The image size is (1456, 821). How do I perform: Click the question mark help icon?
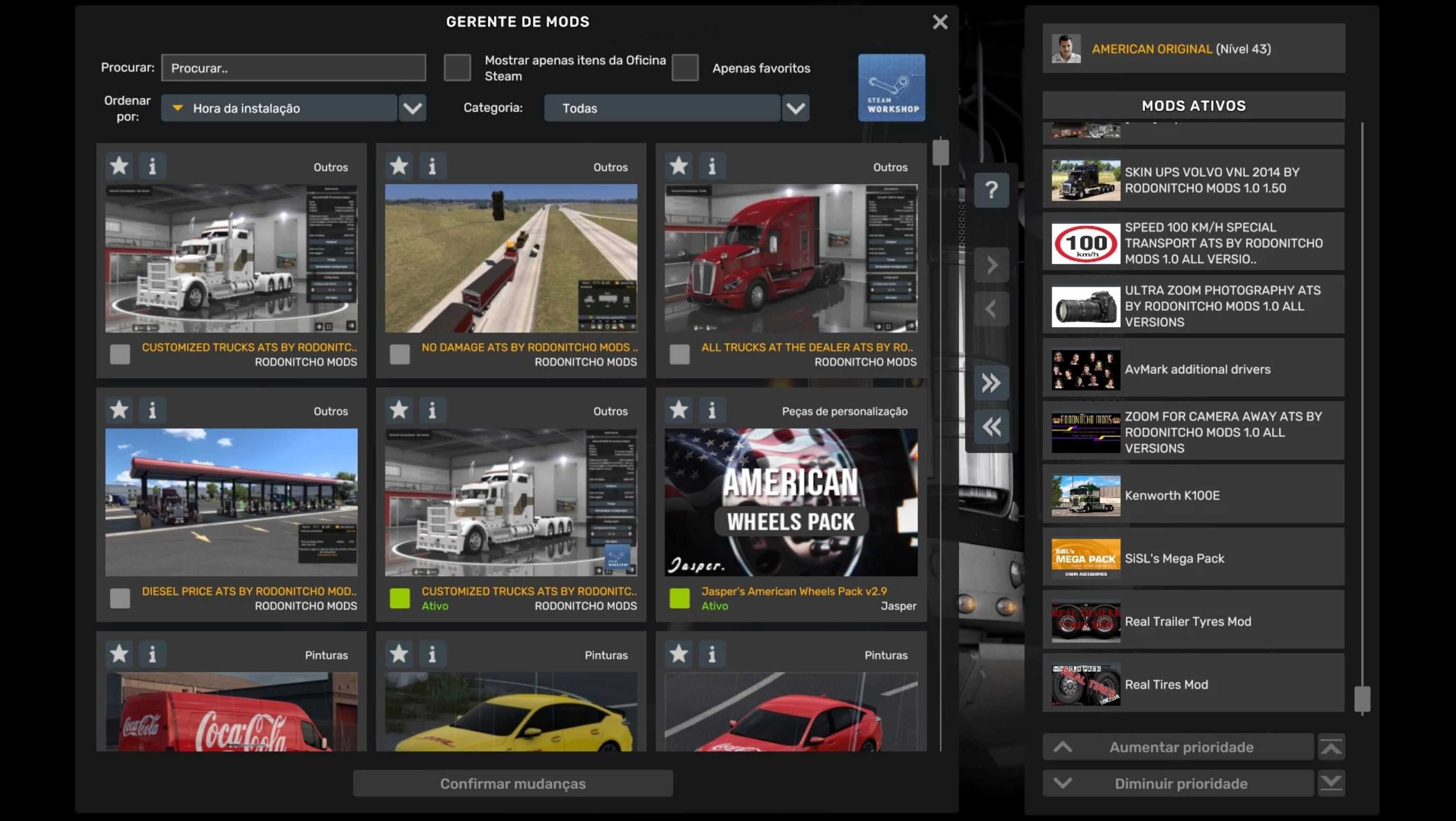click(991, 191)
